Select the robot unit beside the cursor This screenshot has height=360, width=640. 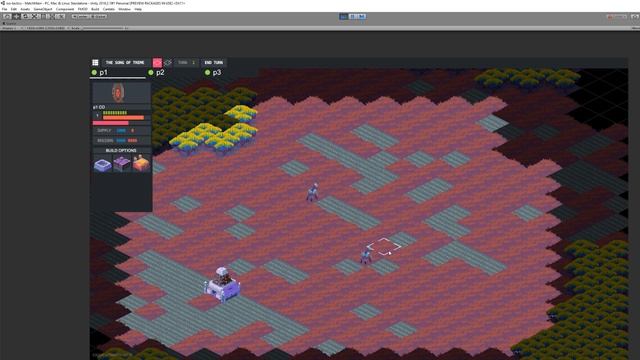[365, 256]
